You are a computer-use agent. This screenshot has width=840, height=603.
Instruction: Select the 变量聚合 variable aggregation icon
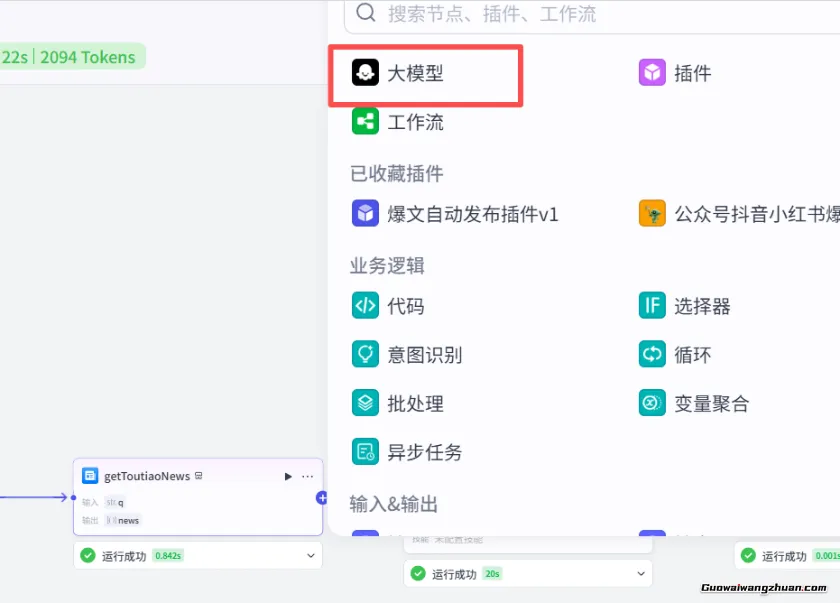(652, 403)
